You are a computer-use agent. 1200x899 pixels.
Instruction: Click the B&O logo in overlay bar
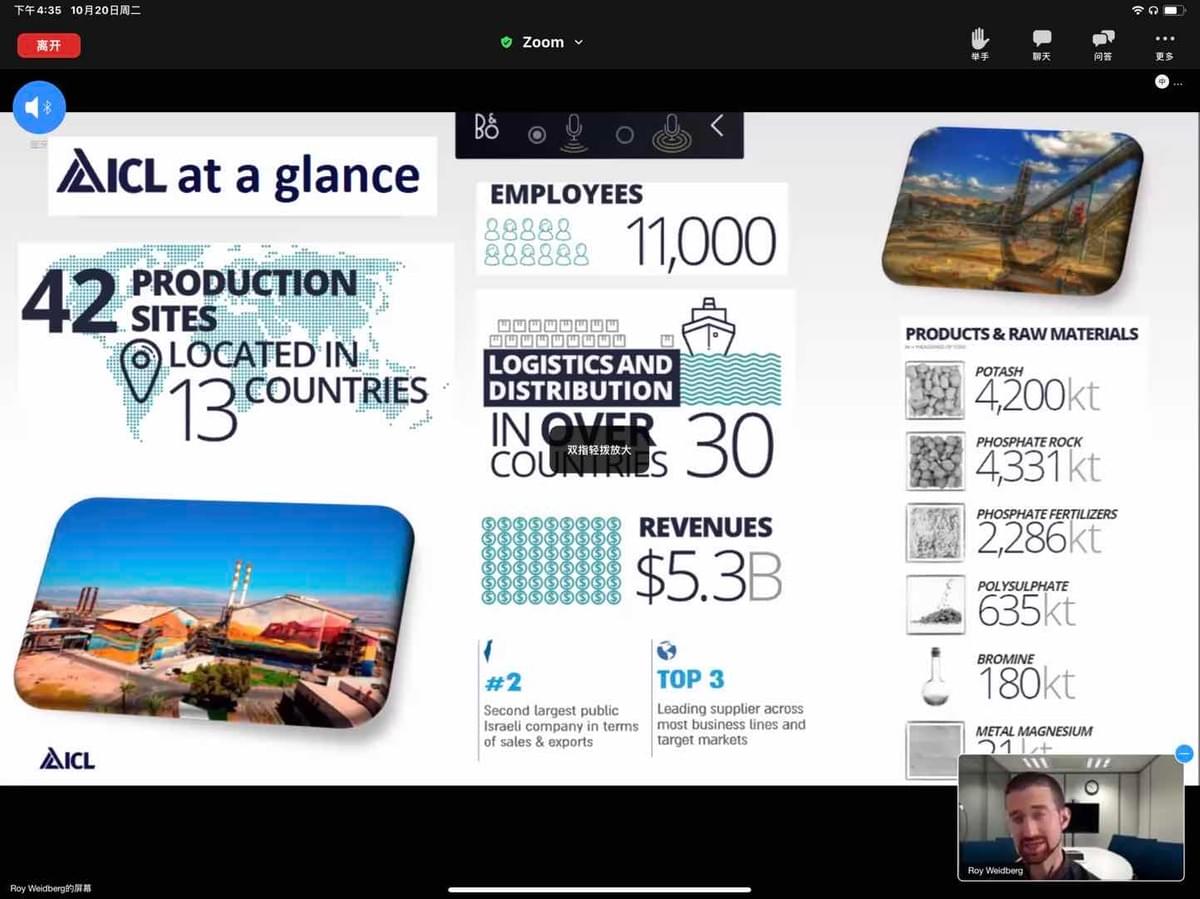tap(487, 128)
